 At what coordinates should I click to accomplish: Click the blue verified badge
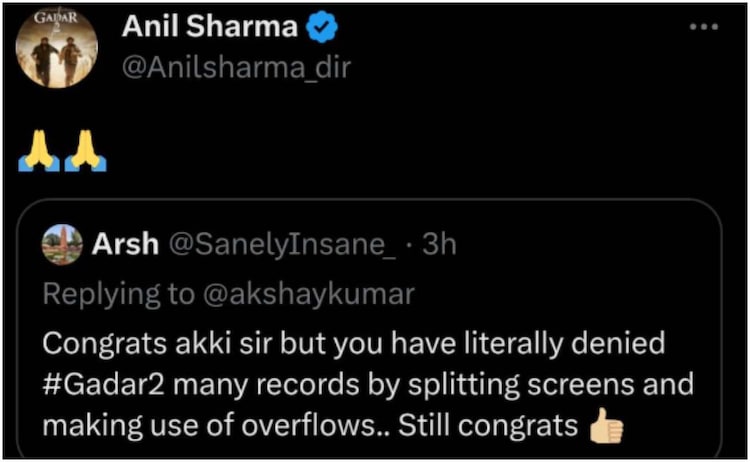tap(319, 29)
